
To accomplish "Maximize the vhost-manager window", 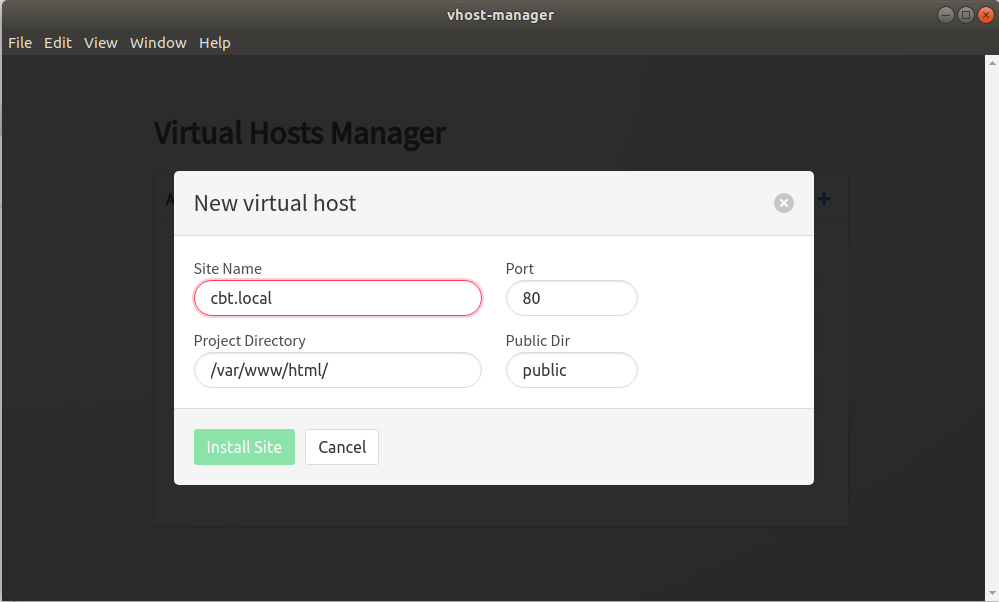I will (x=966, y=15).
